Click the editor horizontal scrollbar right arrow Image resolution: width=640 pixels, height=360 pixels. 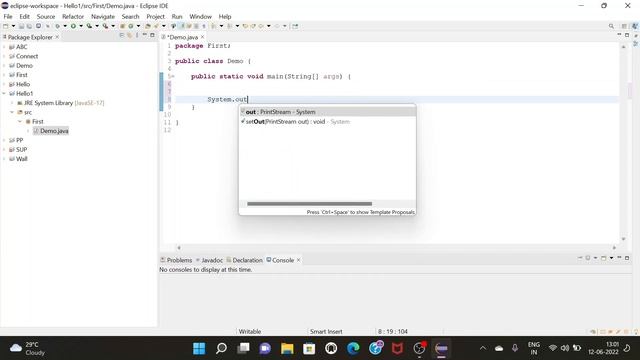[614, 248]
